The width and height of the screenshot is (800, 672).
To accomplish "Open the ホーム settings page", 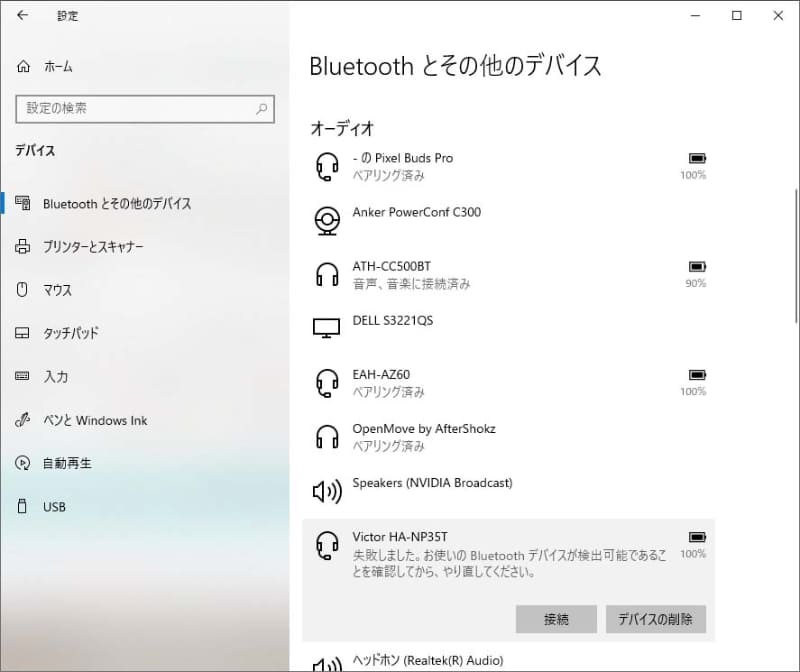I will (58, 66).
